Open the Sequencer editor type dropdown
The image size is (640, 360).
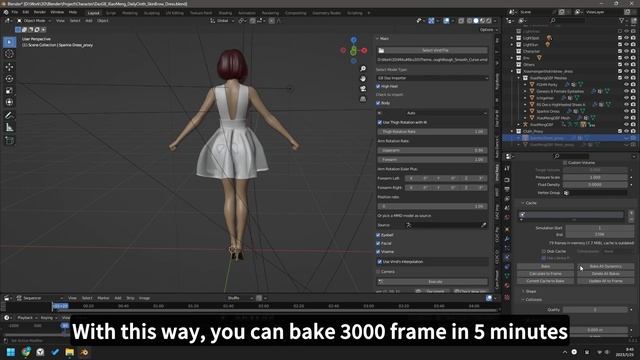click(x=40, y=298)
